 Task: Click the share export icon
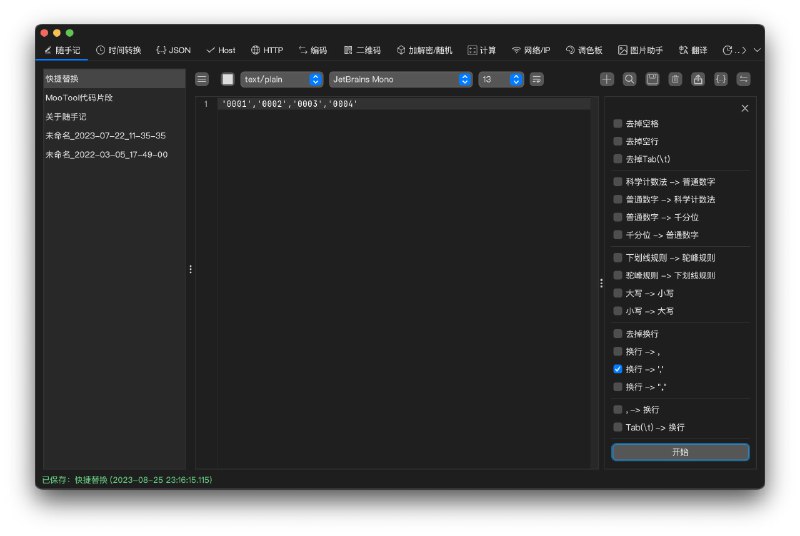click(x=698, y=79)
